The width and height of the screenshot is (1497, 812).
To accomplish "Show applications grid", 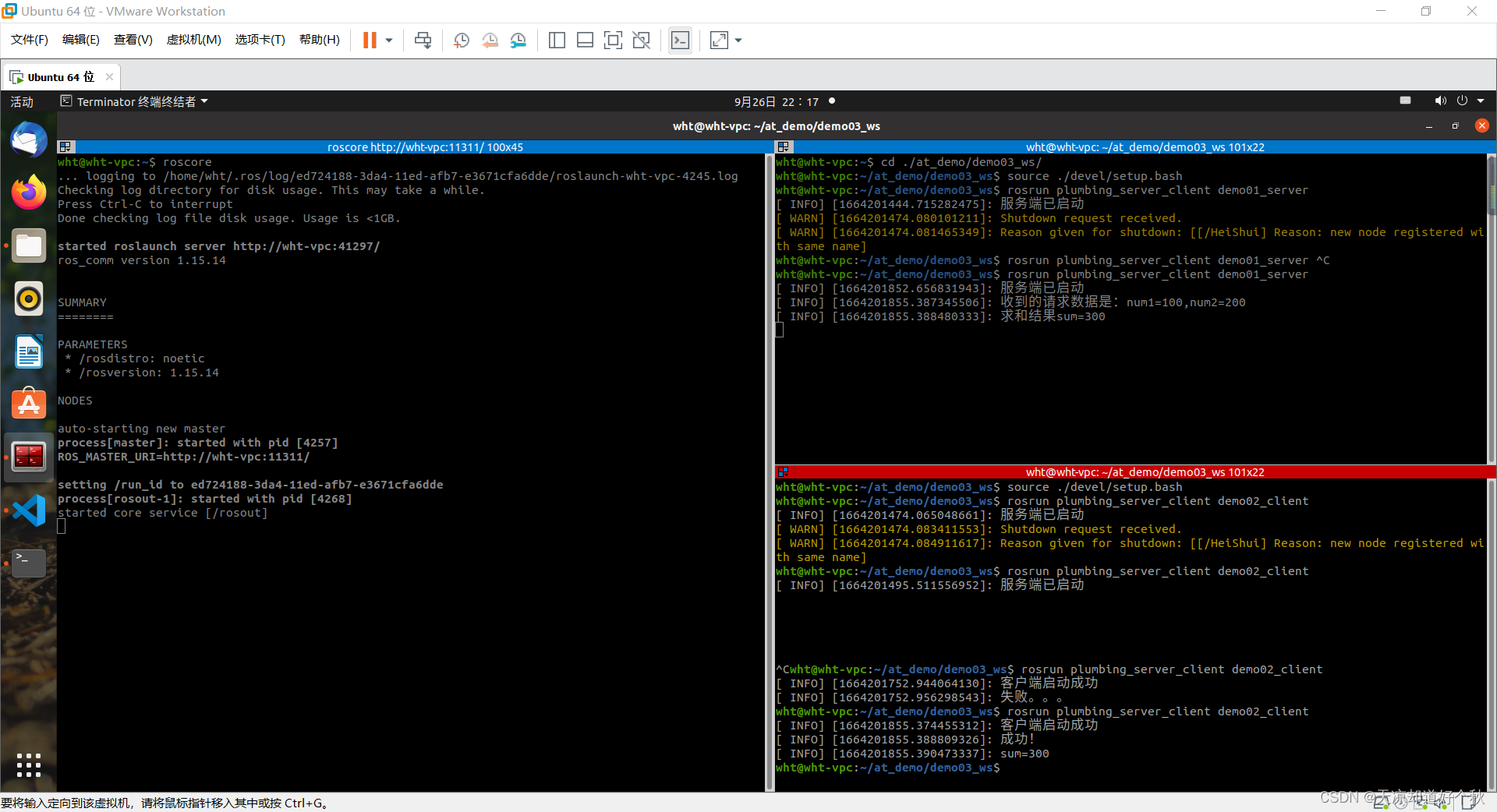I will coord(29,765).
